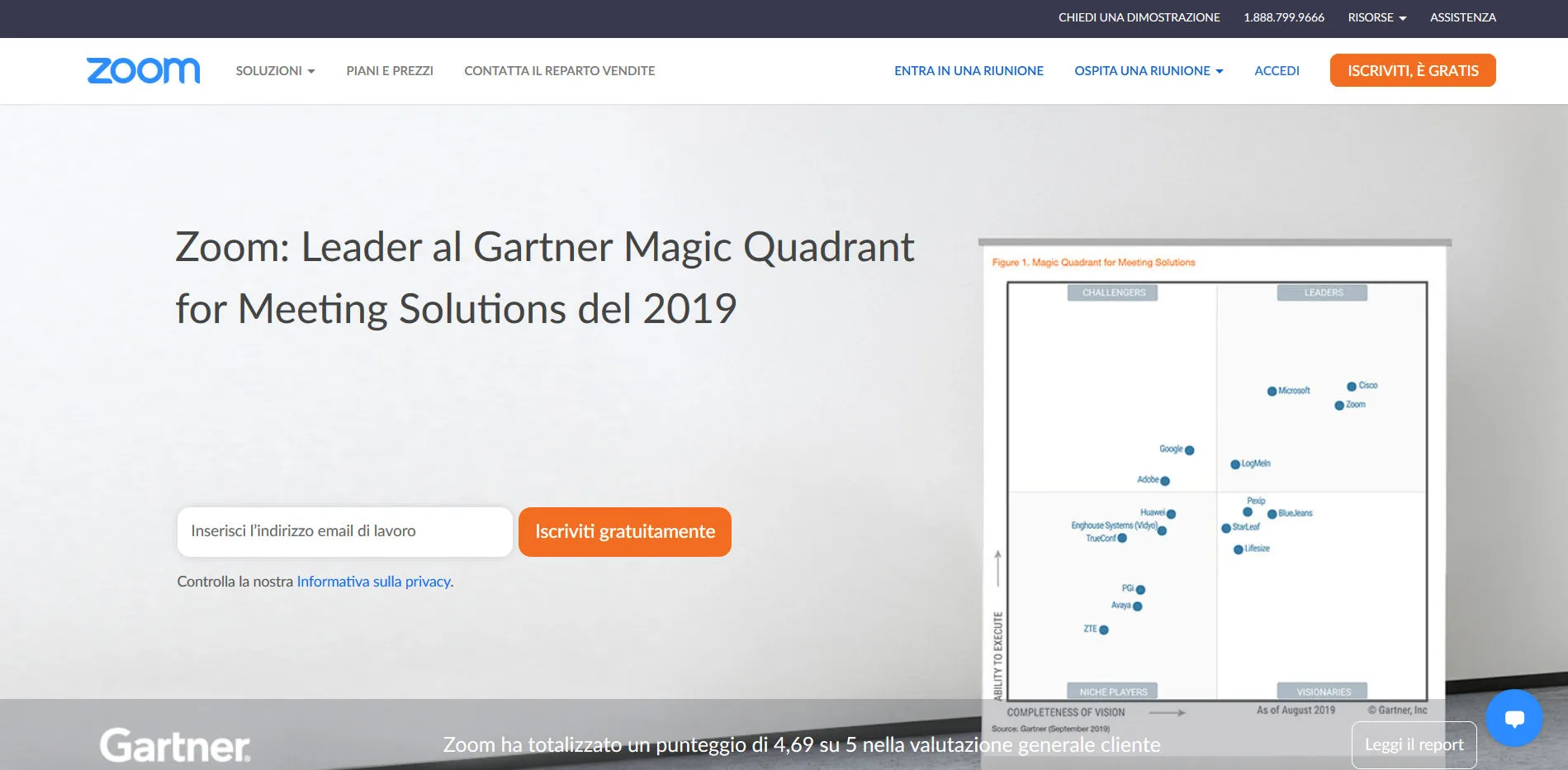Open Piani e Prezzi page
The width and height of the screenshot is (1568, 770).
[390, 71]
